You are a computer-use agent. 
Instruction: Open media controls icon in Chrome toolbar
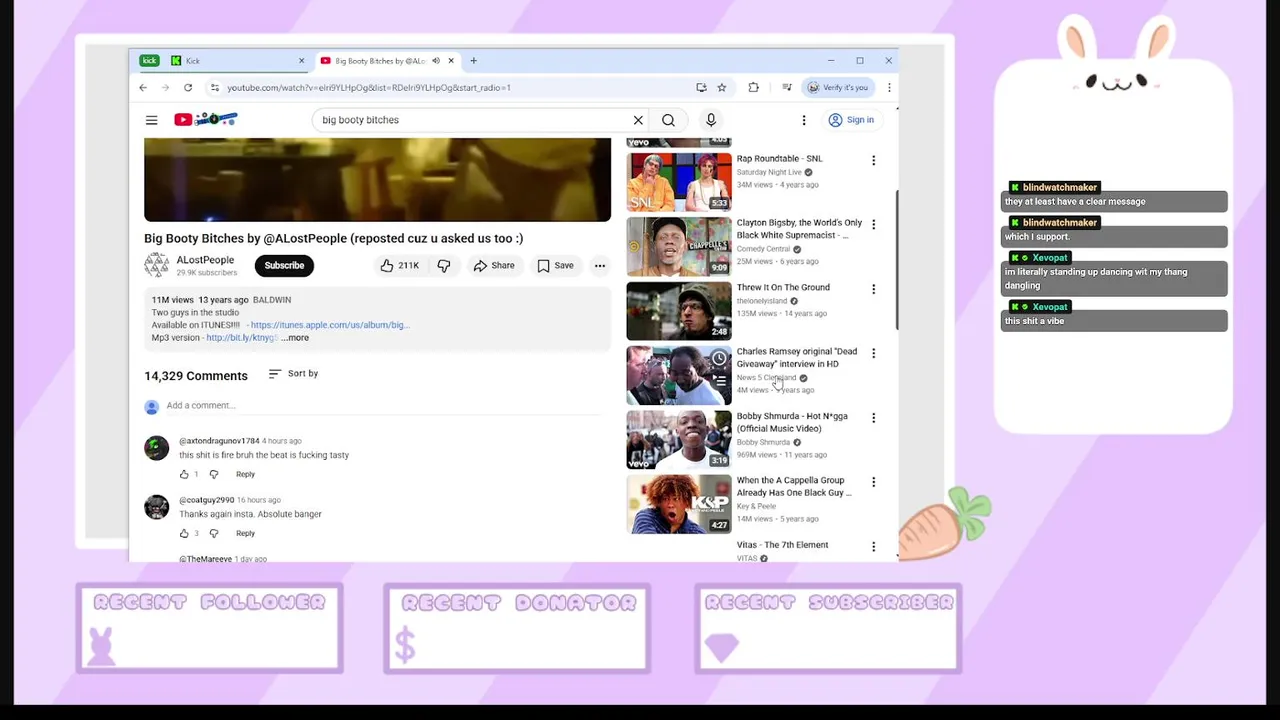click(x=787, y=88)
